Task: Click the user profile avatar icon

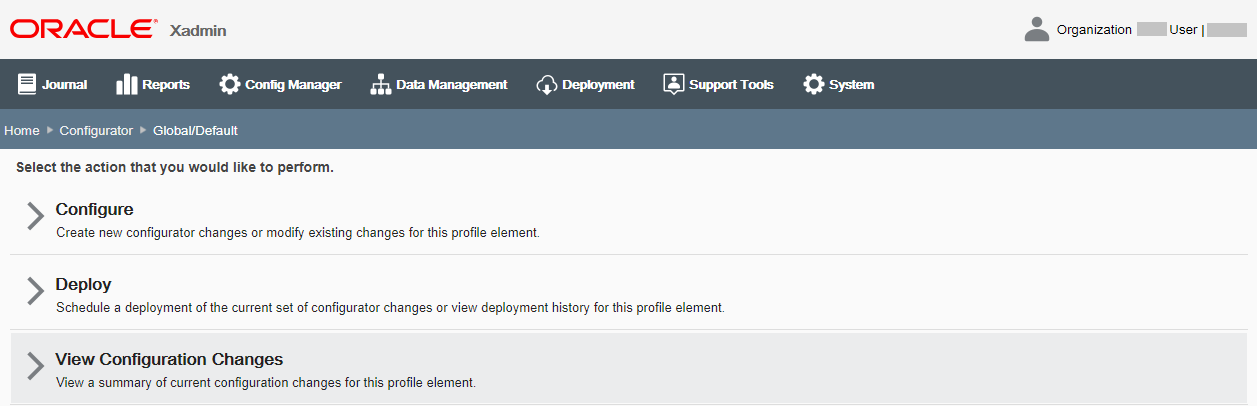Action: pyautogui.click(x=1037, y=29)
